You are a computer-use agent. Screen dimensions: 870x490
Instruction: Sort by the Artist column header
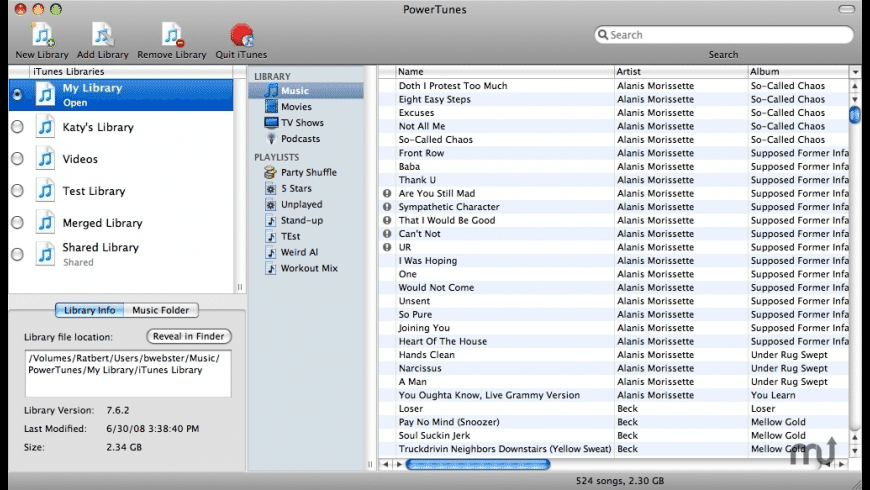681,72
